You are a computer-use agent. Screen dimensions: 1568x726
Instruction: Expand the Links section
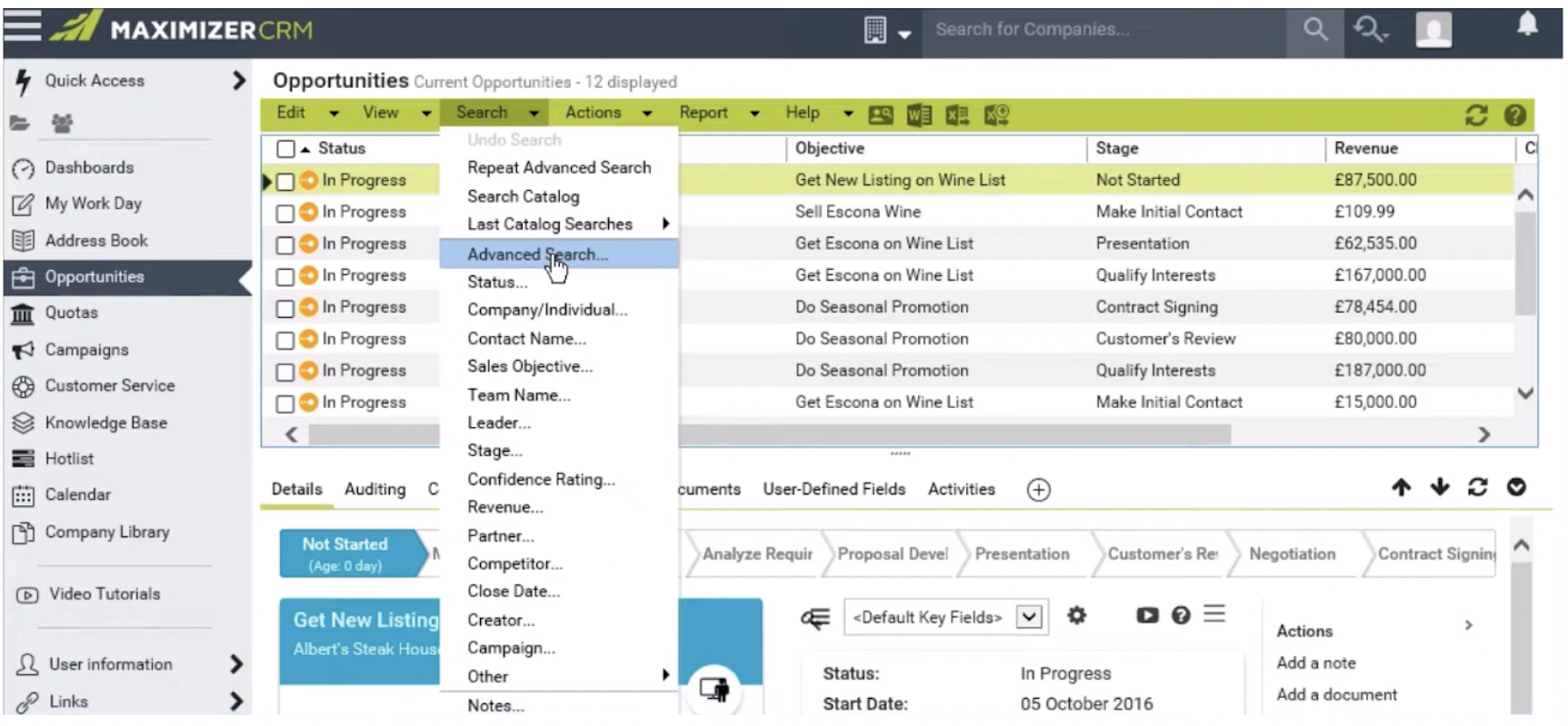[236, 701]
